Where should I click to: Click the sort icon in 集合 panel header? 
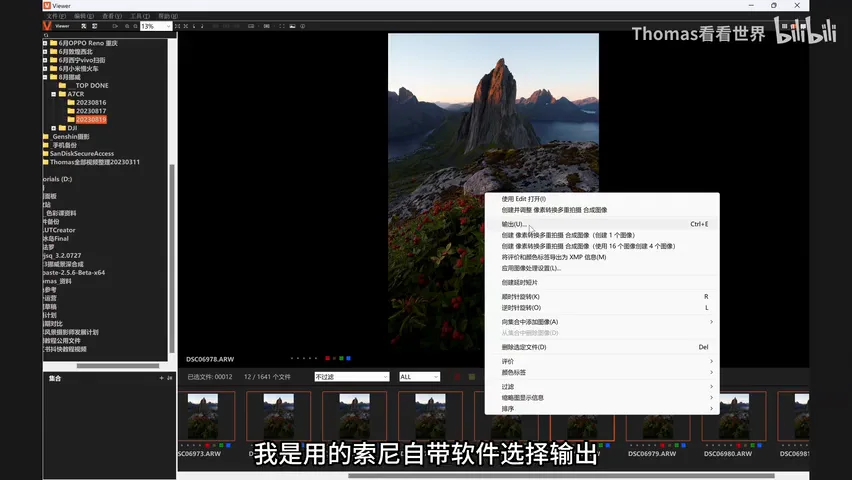[x=170, y=378]
